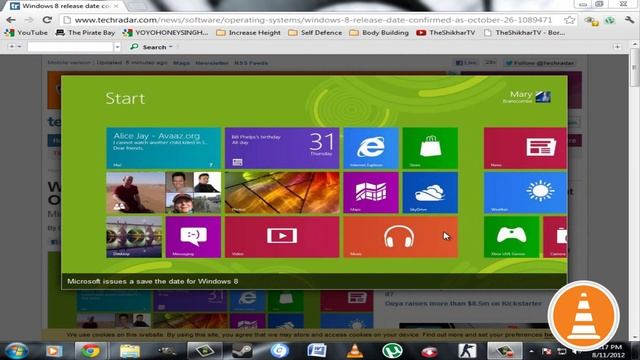This screenshot has height=360, width=640.
Task: Bookmark this page with the star icon
Action: 569,20
